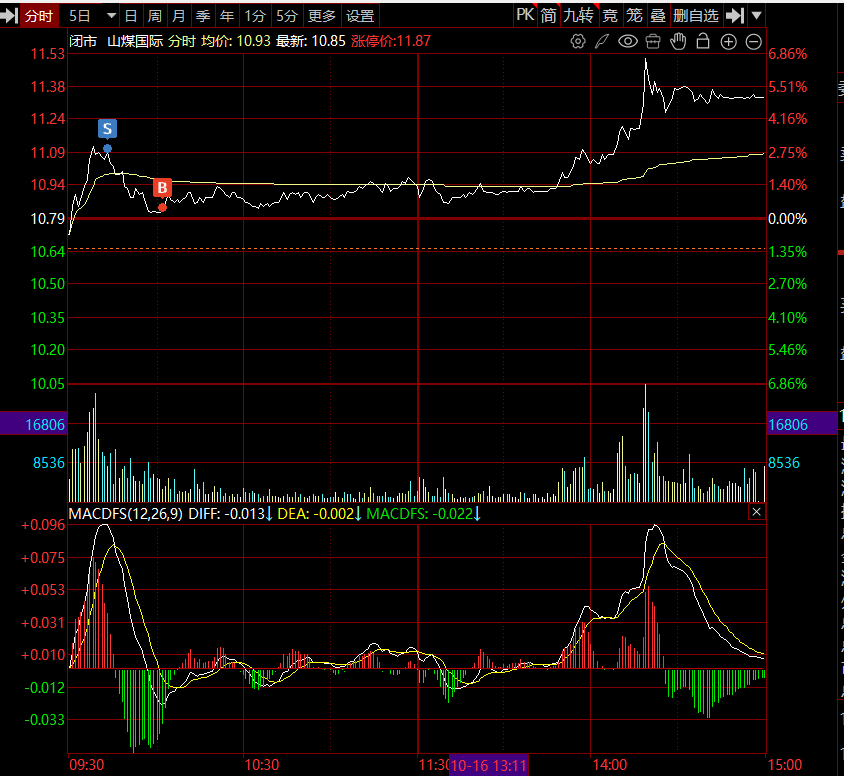Image resolution: width=844 pixels, height=776 pixels.
Task: Click the gift box icon
Action: tap(653, 42)
